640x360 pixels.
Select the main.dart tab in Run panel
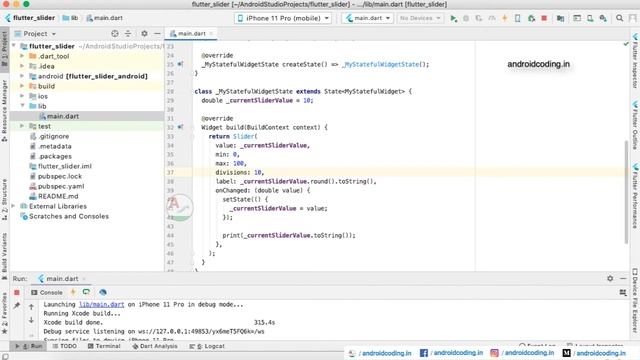(x=61, y=279)
